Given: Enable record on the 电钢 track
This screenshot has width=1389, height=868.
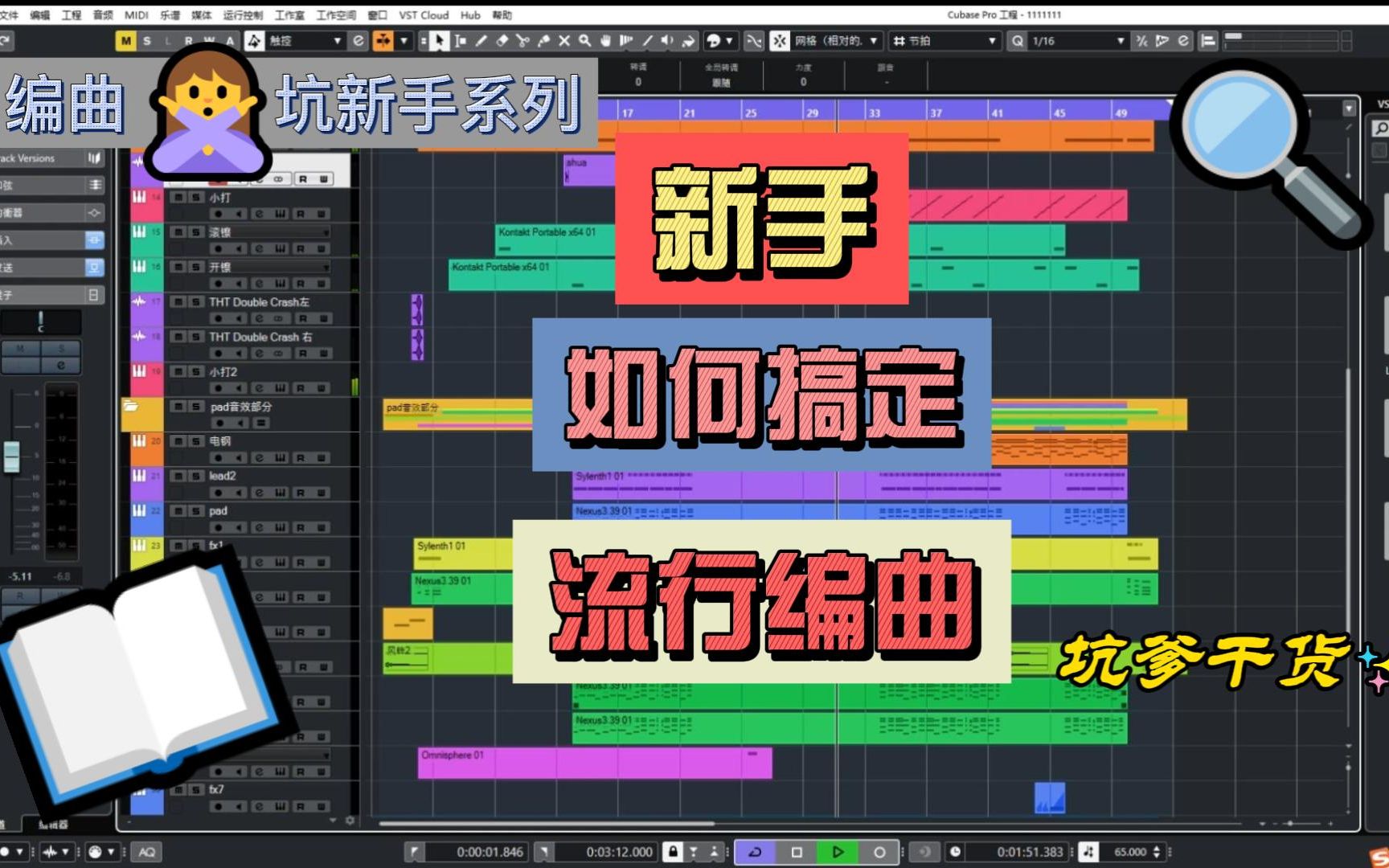Looking at the screenshot, I should click(x=218, y=458).
